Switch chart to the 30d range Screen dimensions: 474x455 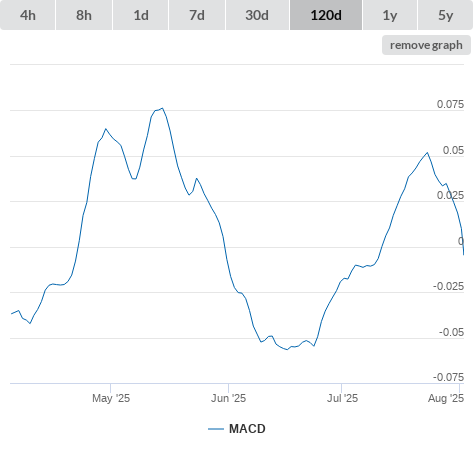(x=257, y=15)
